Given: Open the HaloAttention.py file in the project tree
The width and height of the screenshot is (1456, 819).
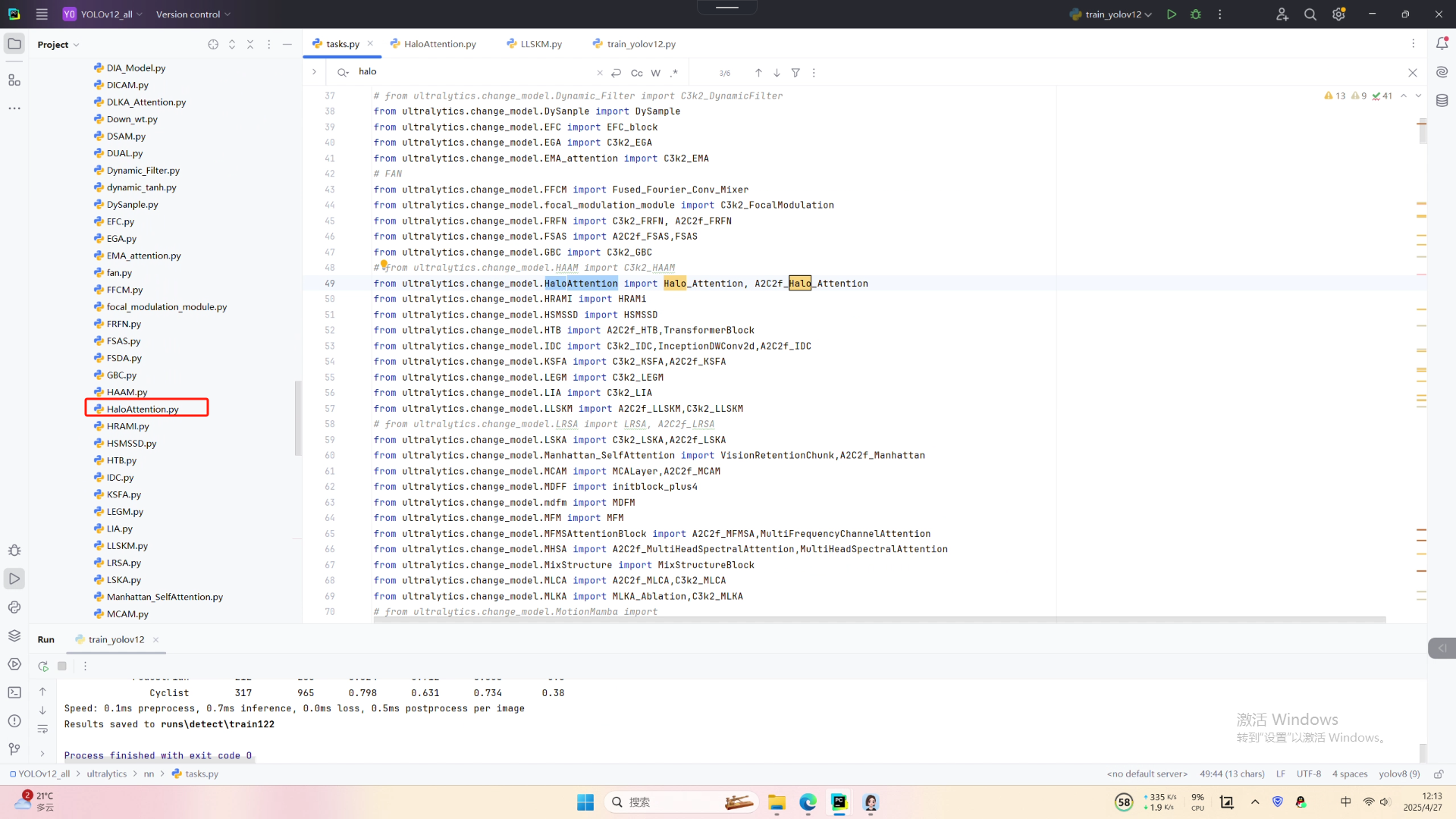Looking at the screenshot, I should pyautogui.click(x=143, y=409).
